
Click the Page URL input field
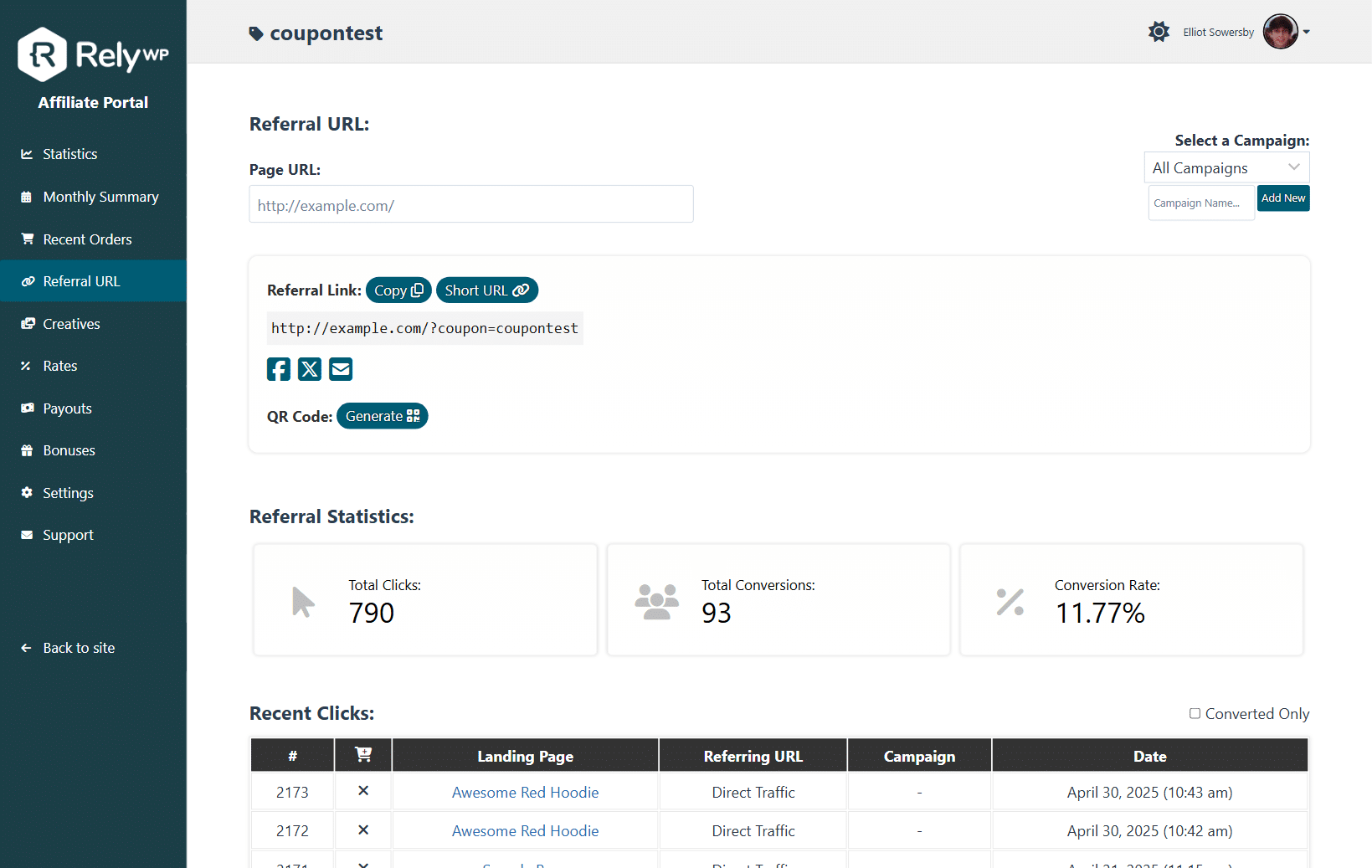[x=471, y=204]
